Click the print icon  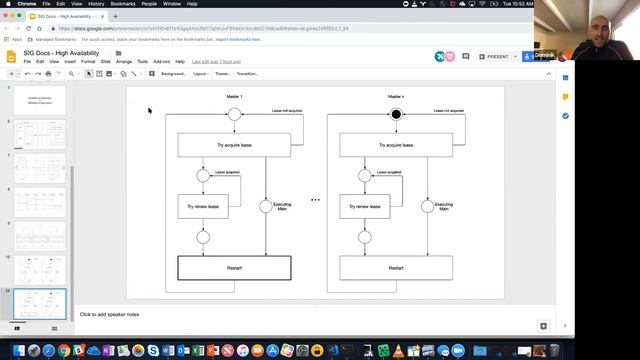coord(48,74)
